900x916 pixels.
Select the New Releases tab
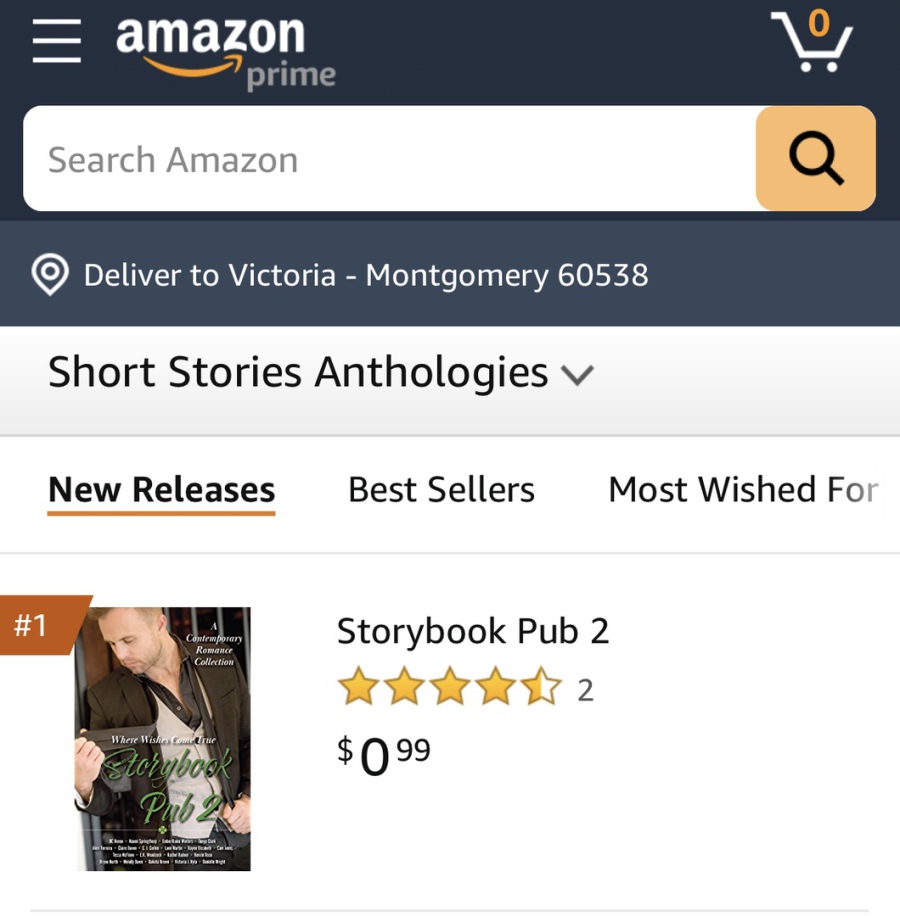161,490
